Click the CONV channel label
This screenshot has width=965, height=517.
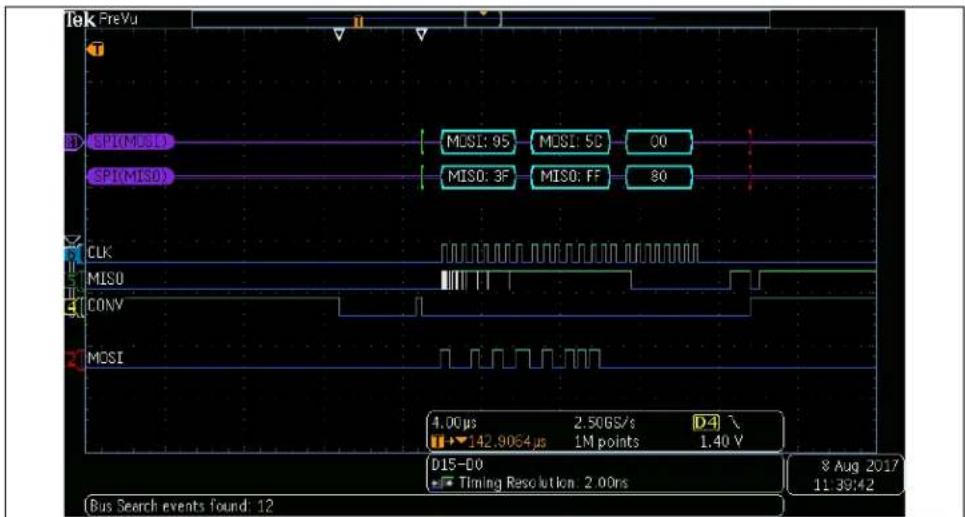tap(106, 305)
